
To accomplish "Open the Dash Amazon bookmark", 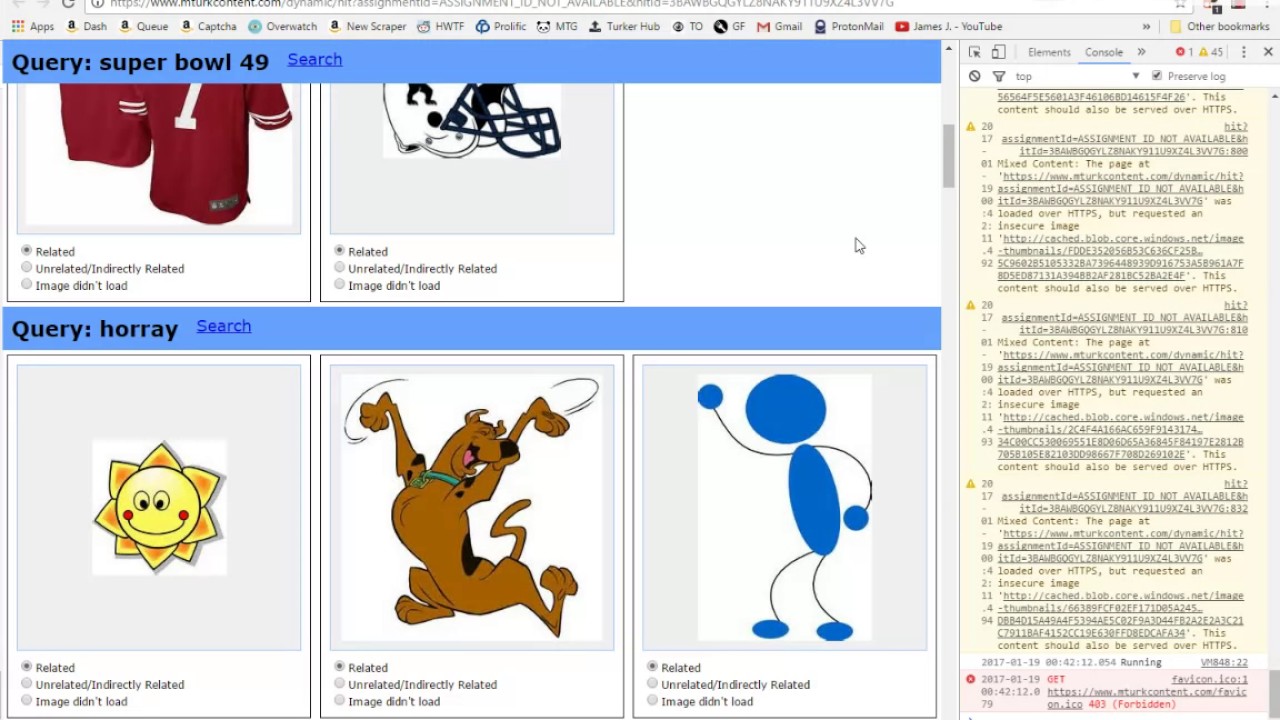I will [87, 27].
